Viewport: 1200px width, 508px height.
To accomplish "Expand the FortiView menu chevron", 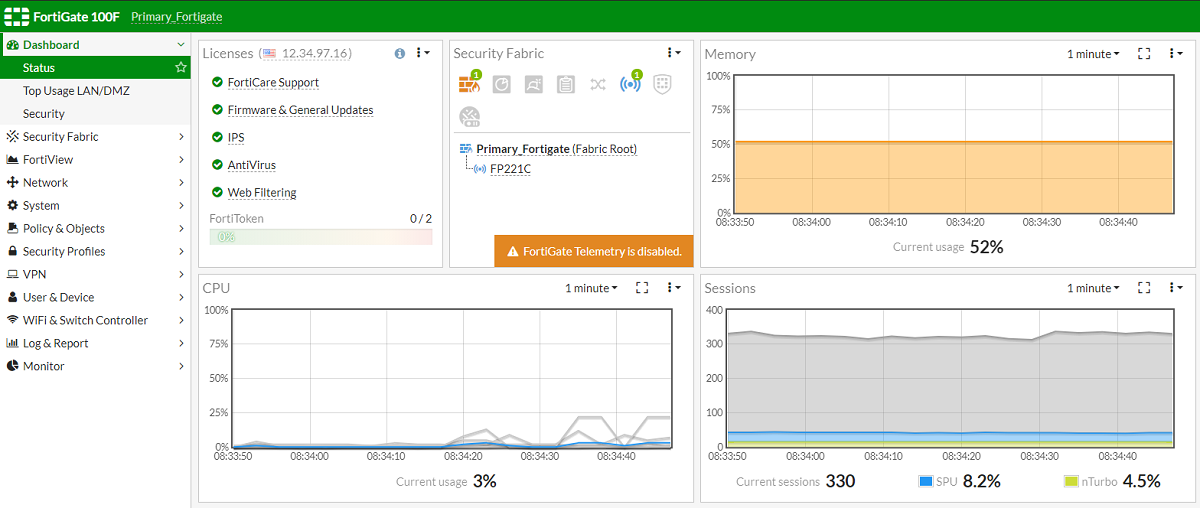I will coord(181,160).
